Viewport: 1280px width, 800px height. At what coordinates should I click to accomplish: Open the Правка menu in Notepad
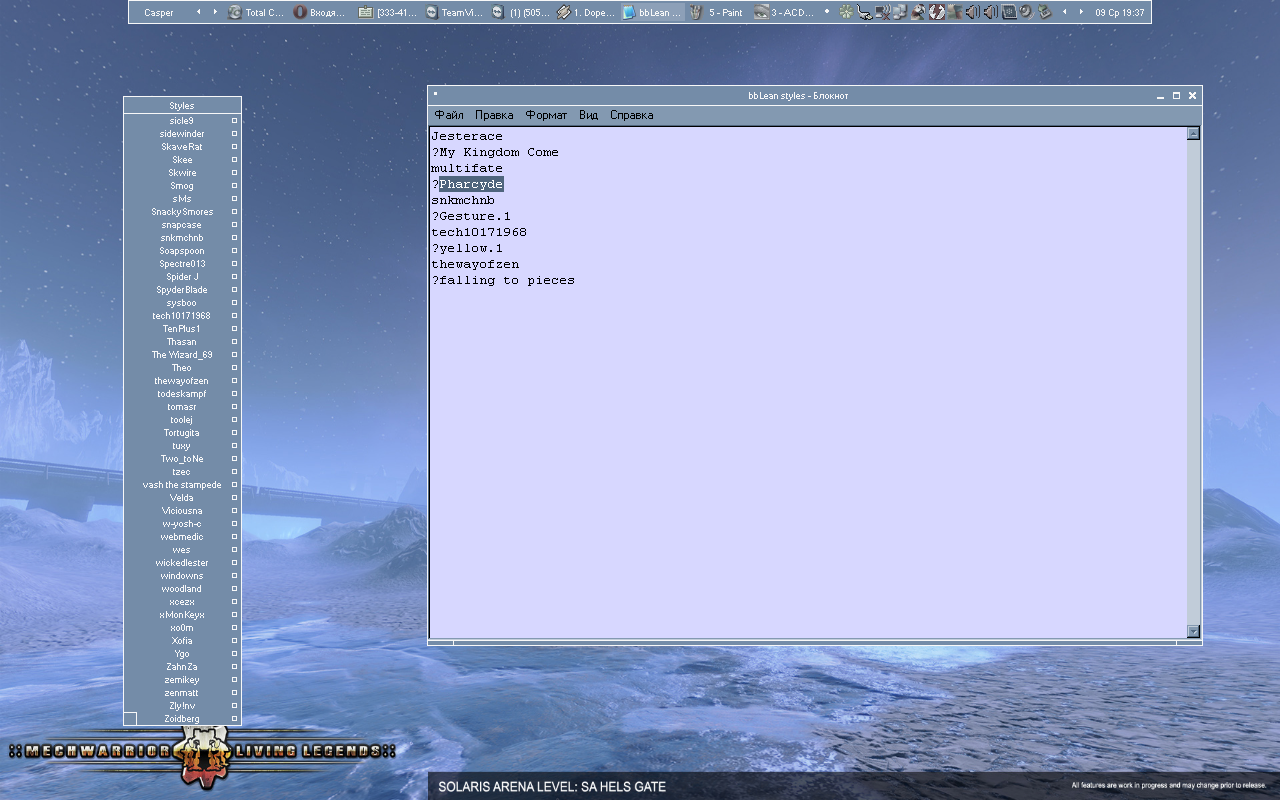click(494, 115)
